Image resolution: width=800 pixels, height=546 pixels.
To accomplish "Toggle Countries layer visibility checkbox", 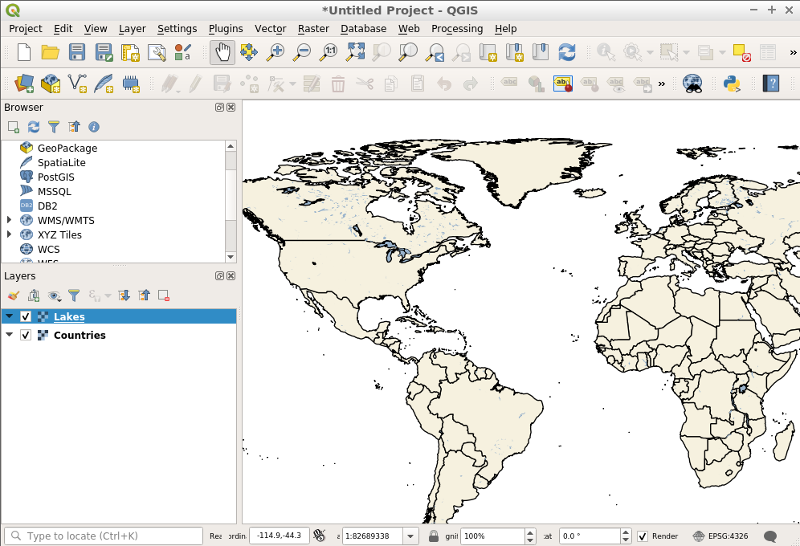I will [x=26, y=335].
